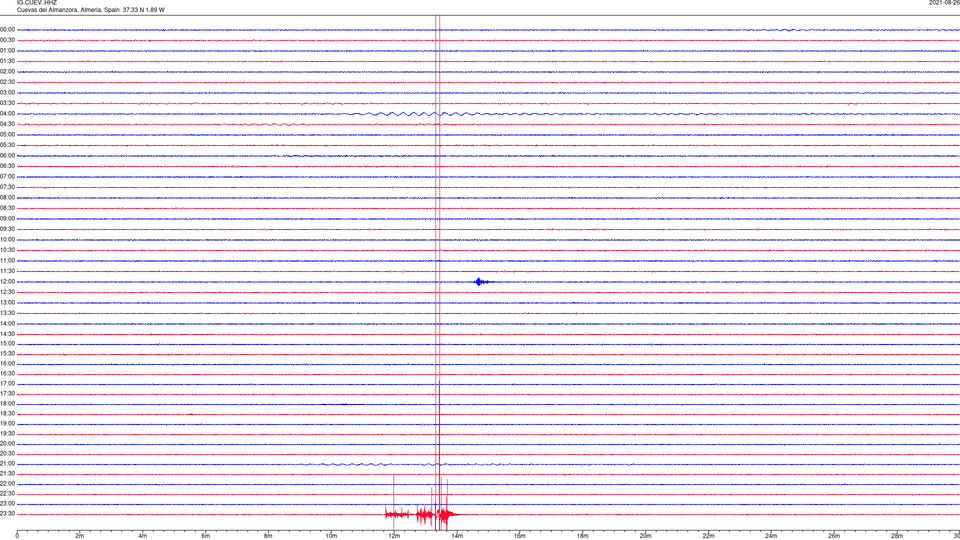
Task: Select the 05:30 trace label
Action: (7, 145)
